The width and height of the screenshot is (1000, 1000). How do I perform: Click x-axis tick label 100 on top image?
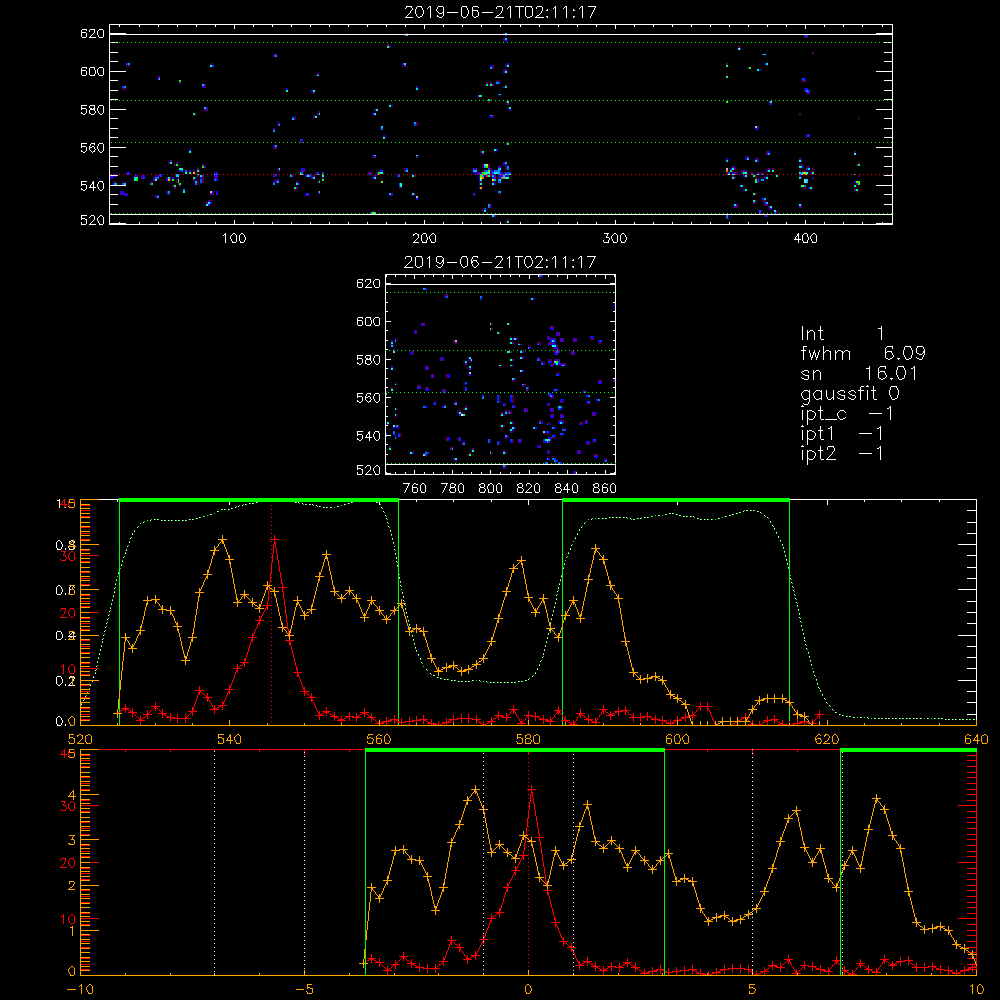[x=234, y=239]
